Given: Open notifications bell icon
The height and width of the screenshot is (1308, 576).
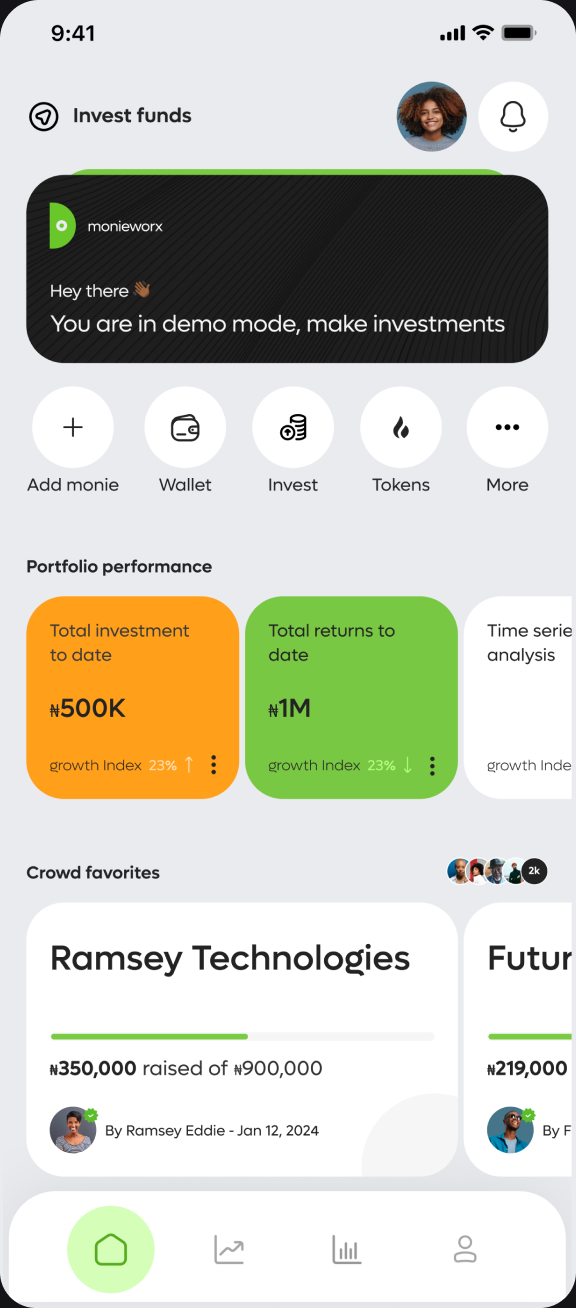Looking at the screenshot, I should (x=513, y=116).
